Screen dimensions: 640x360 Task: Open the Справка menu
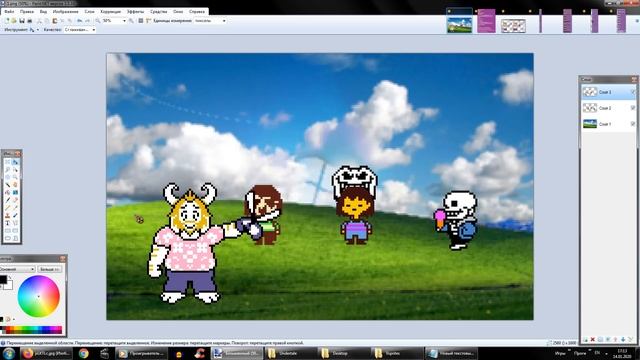pyautogui.click(x=197, y=12)
